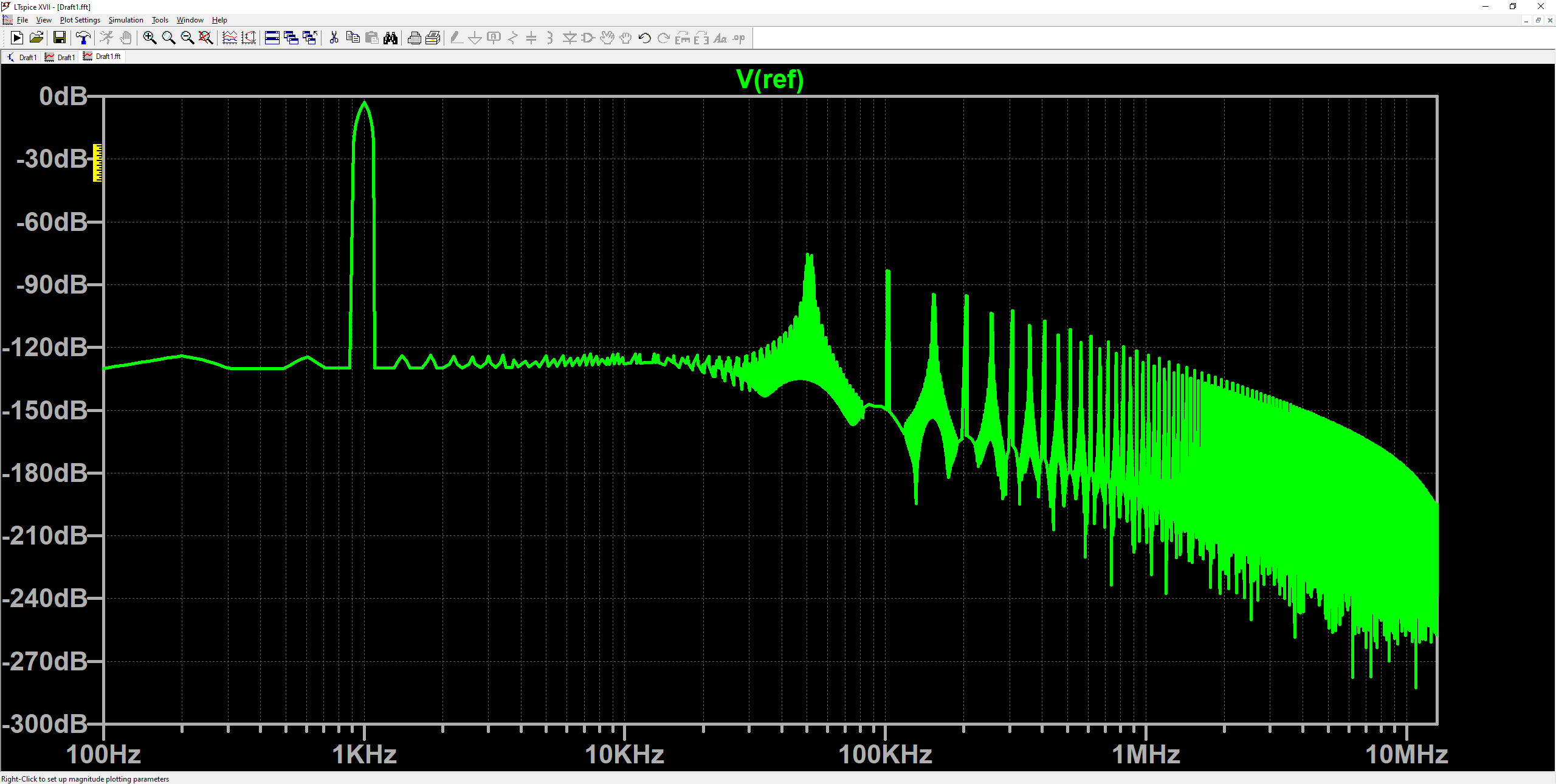
Task: Click the Print icon
Action: click(414, 38)
